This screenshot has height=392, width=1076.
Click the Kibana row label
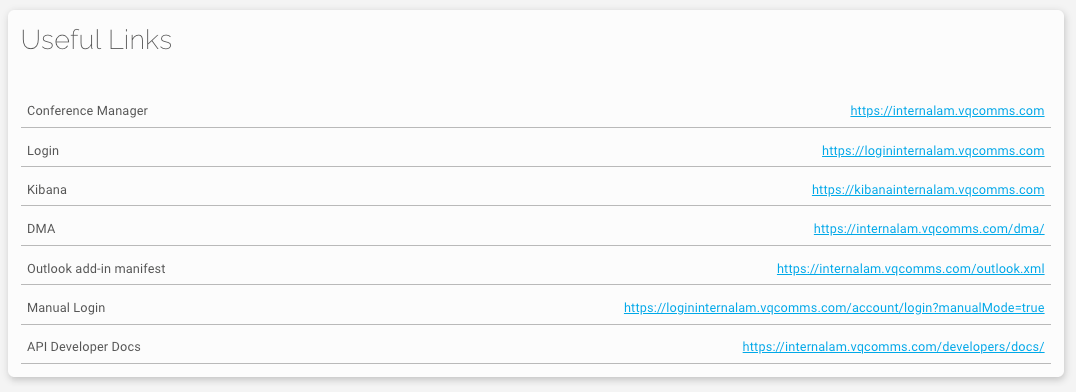(x=47, y=189)
